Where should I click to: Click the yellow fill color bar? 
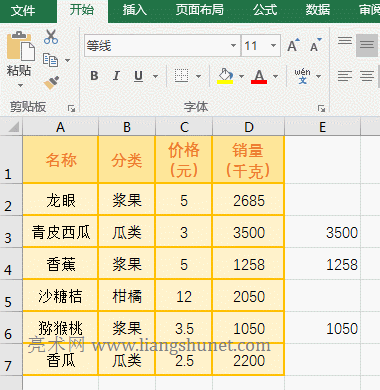[225, 82]
